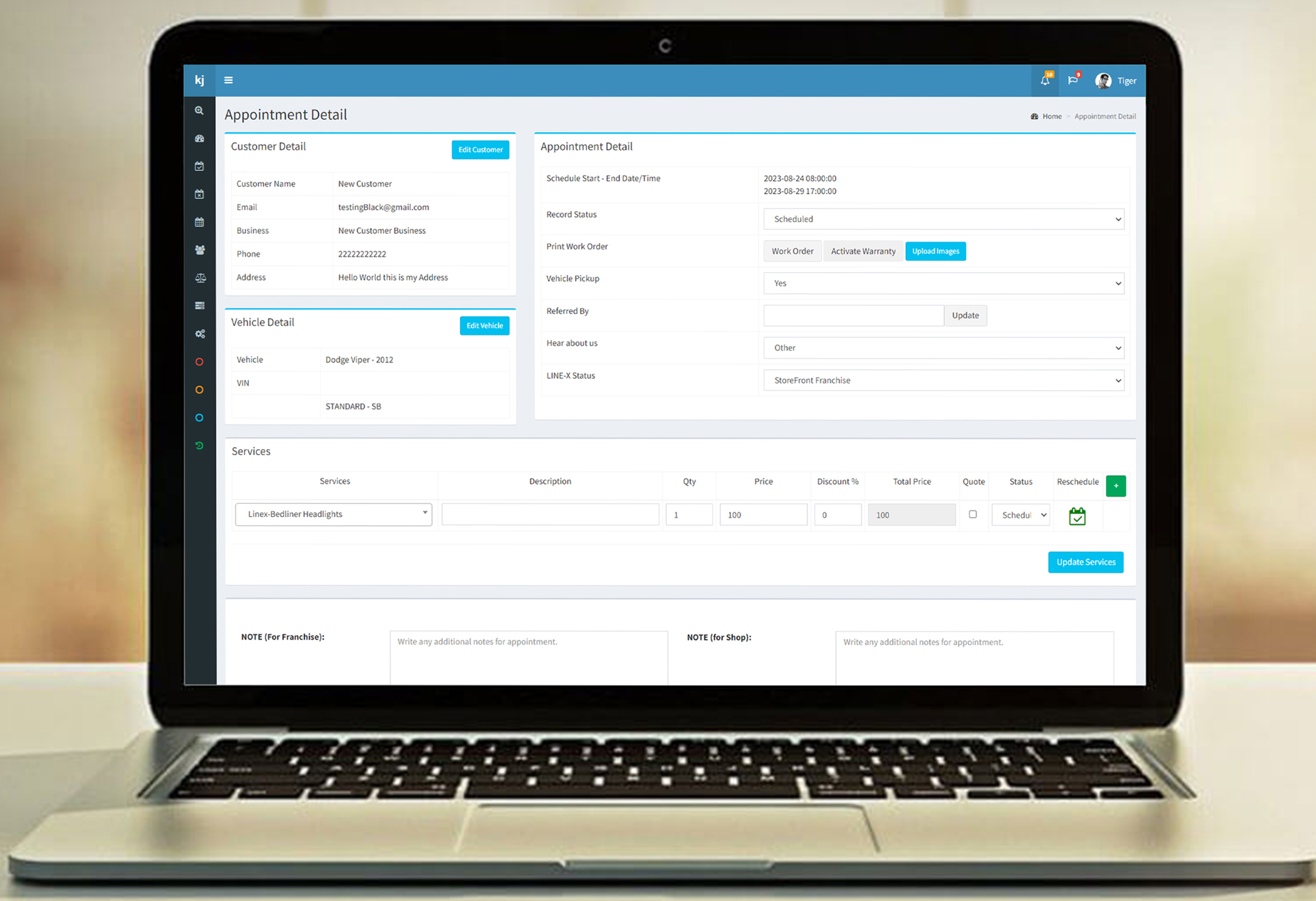This screenshot has height=901, width=1316.
Task: Click the Tiger user profile icon top right
Action: (x=1100, y=80)
